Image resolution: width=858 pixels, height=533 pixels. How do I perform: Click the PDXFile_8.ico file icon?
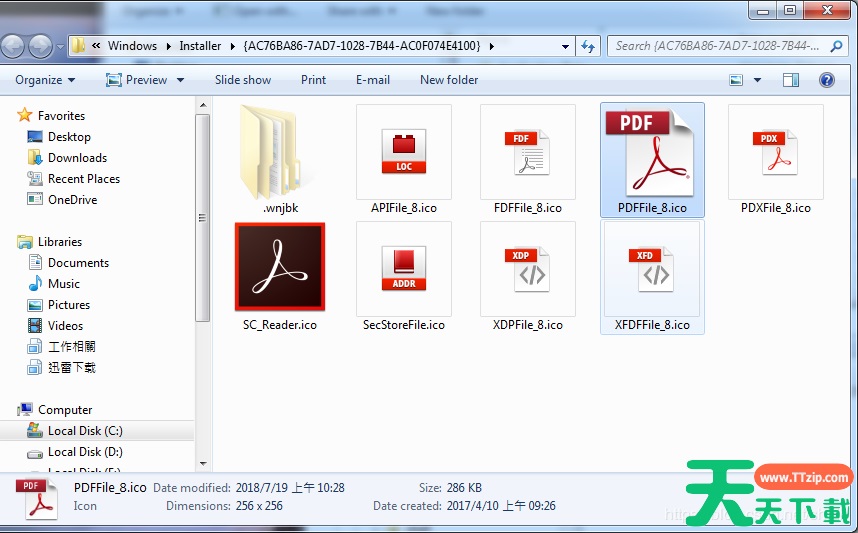(775, 153)
